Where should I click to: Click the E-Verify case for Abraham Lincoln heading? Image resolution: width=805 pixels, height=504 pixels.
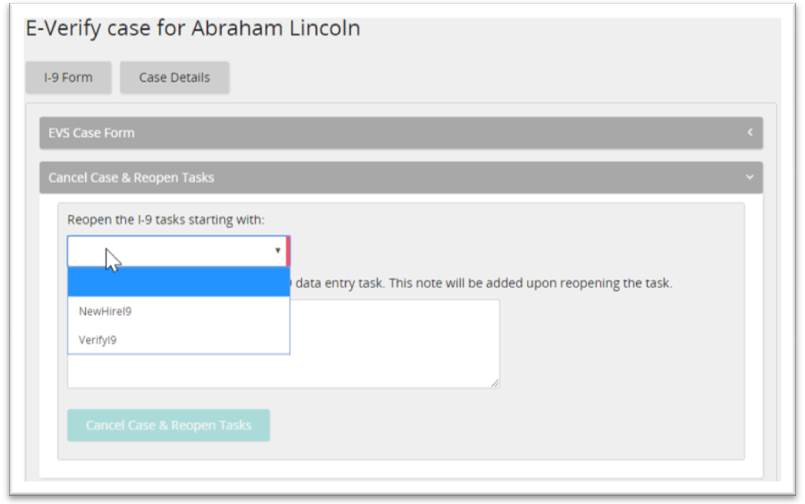(193, 28)
